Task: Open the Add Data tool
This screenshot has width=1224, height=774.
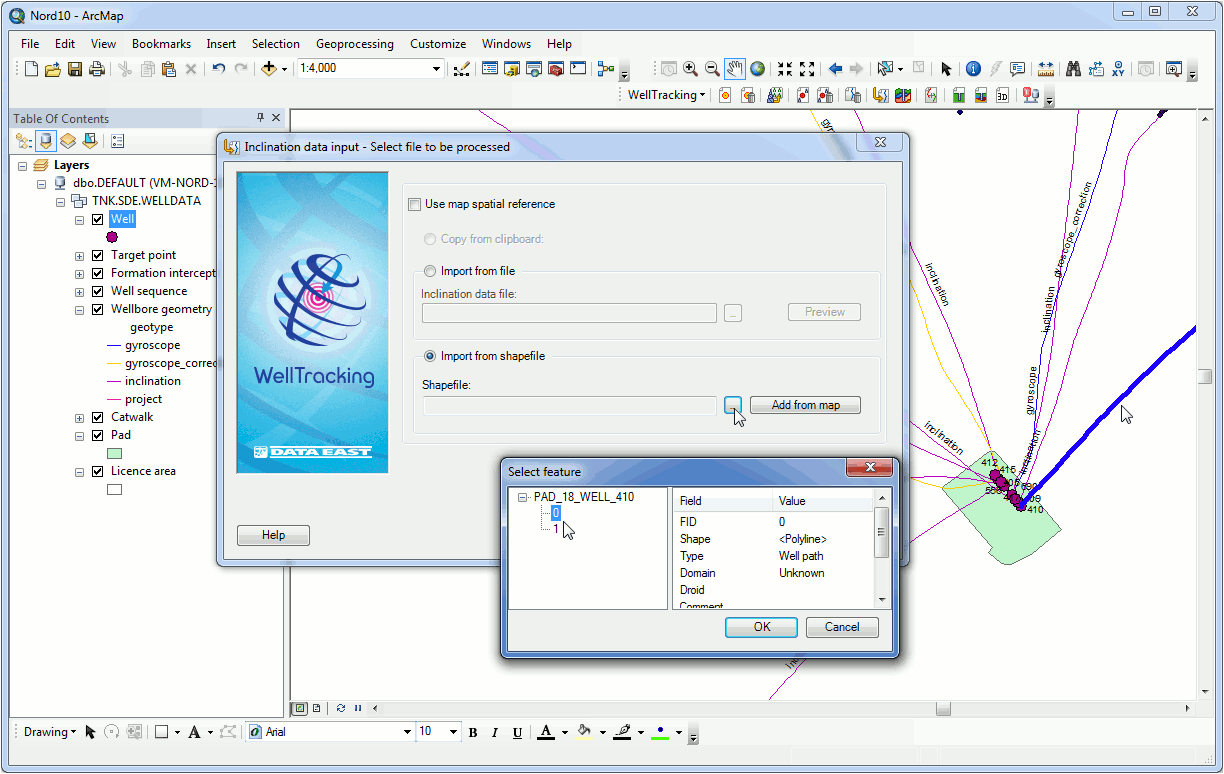Action: pos(268,69)
